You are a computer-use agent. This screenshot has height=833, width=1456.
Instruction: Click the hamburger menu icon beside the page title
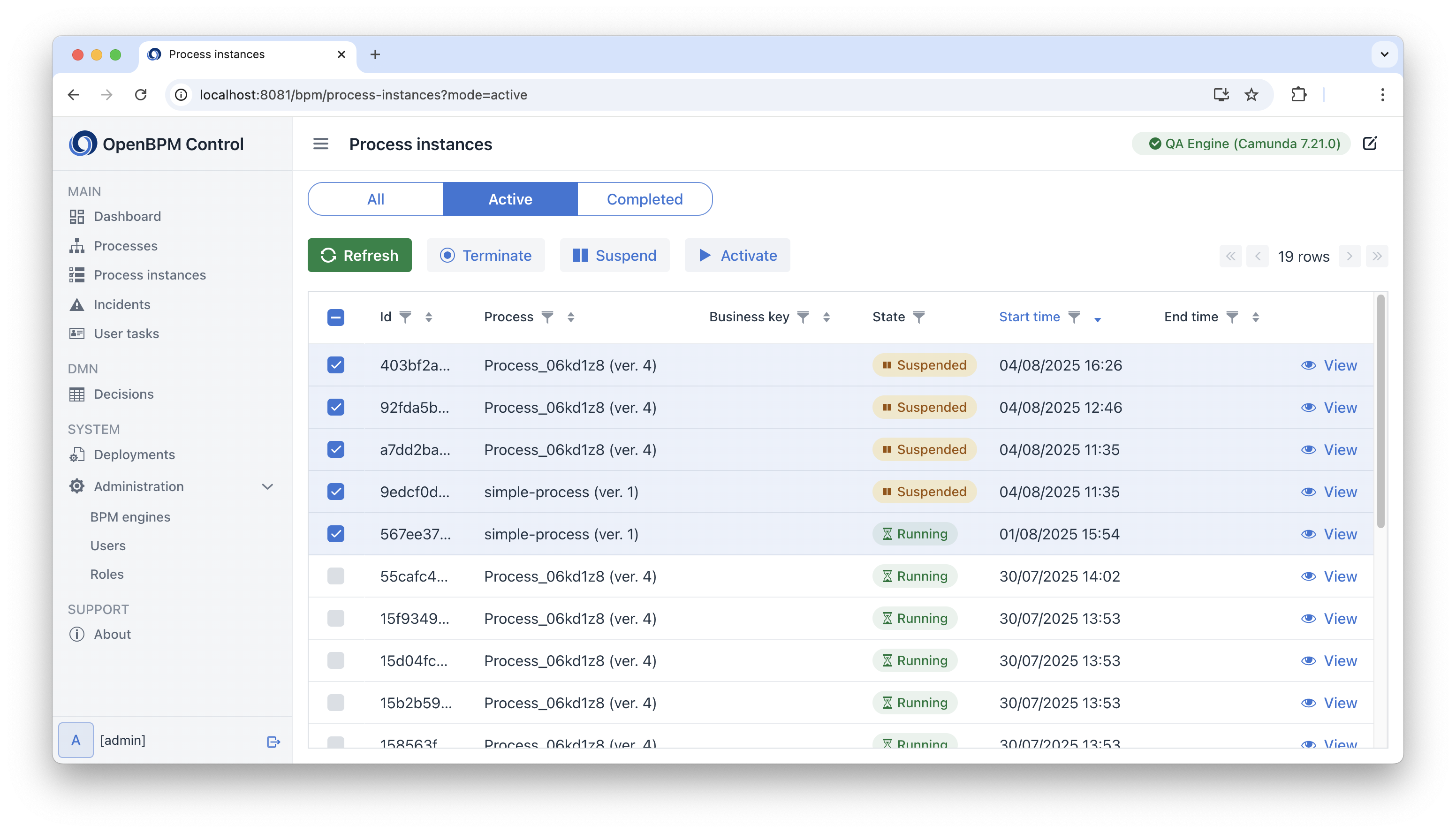pos(320,144)
